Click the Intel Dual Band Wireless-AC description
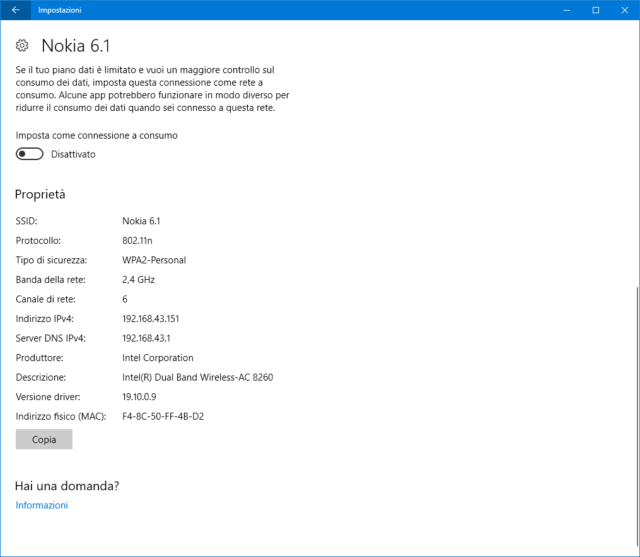The height and width of the screenshot is (557, 640). pos(197,377)
